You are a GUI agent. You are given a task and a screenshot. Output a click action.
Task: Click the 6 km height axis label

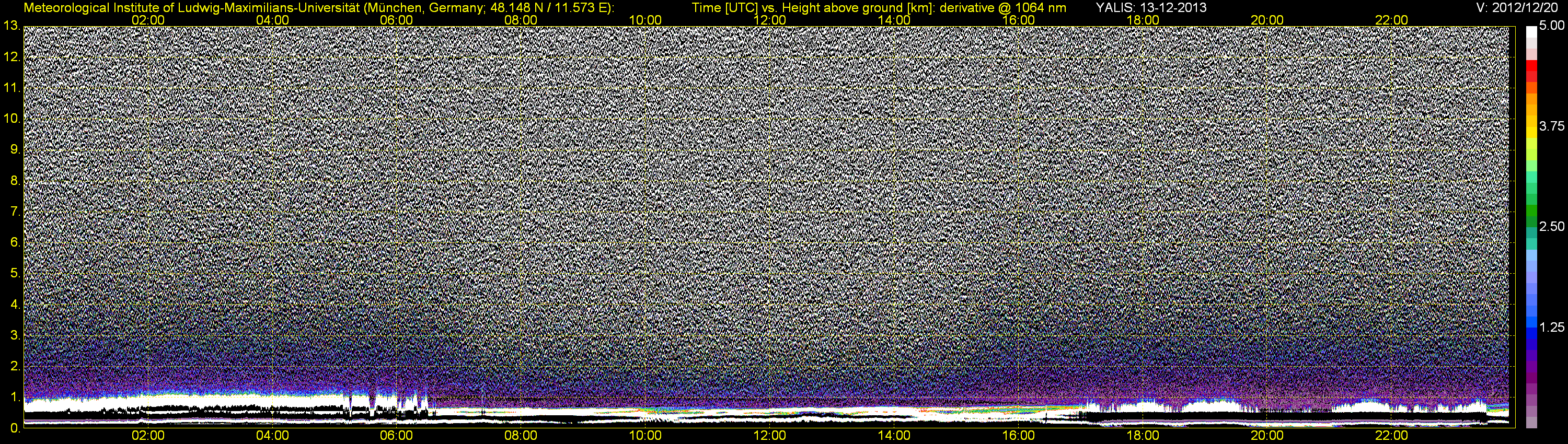coord(15,242)
